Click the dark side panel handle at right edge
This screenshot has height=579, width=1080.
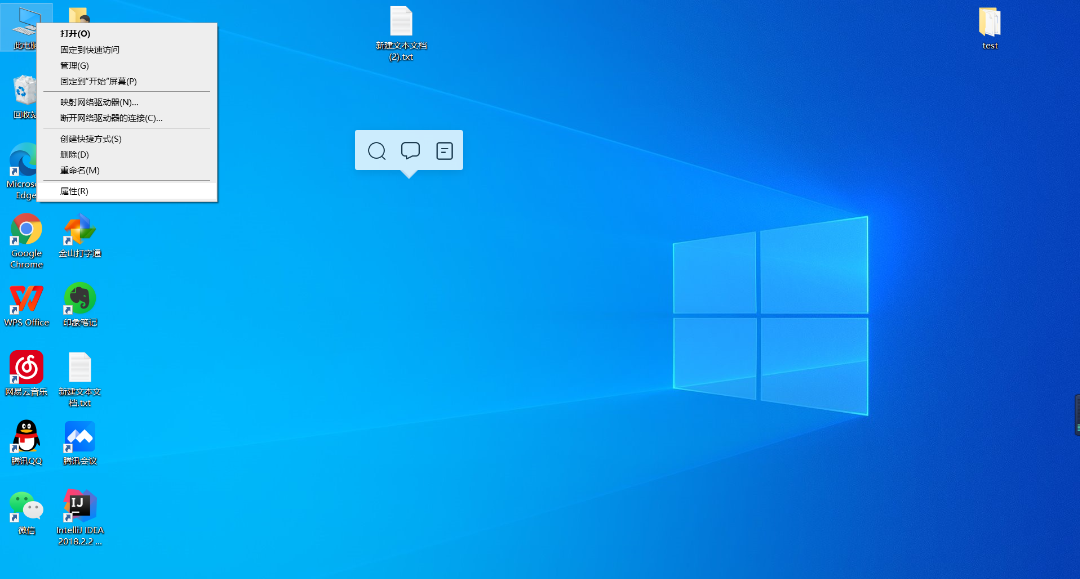1077,414
